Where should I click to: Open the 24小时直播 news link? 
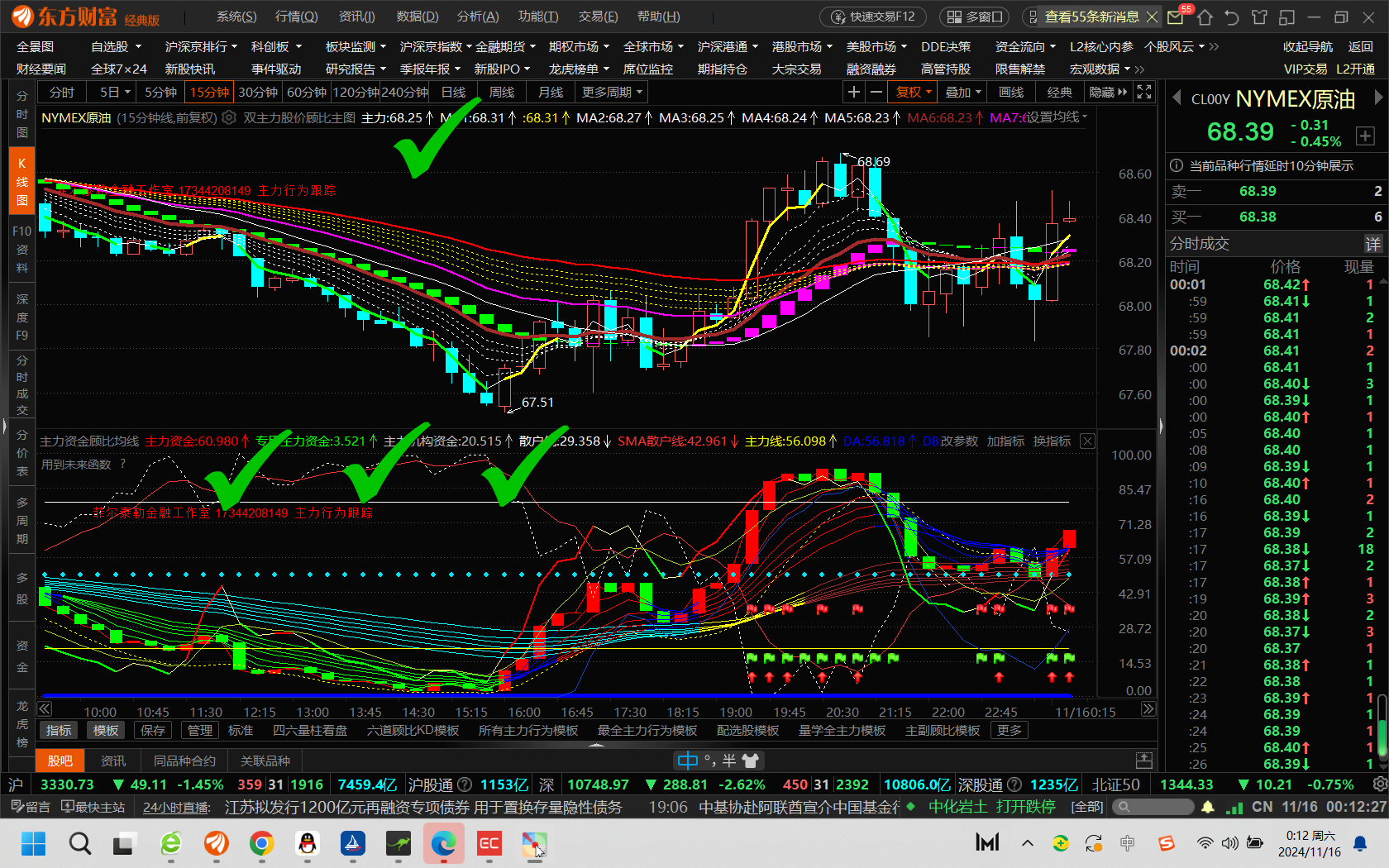point(177,807)
